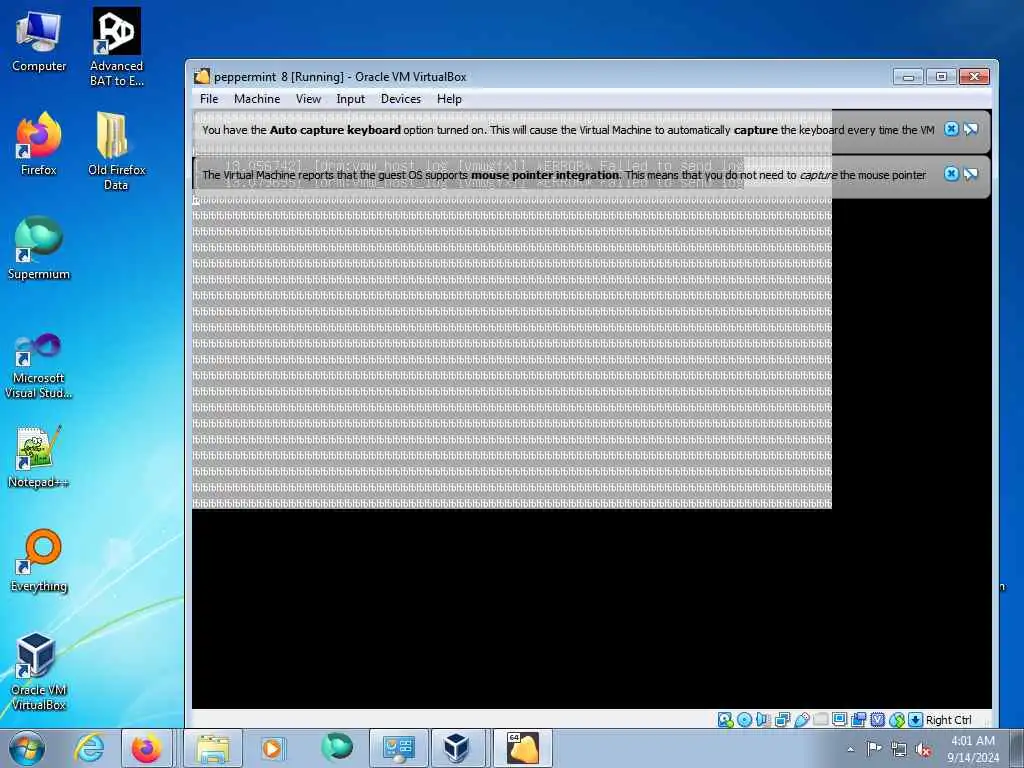This screenshot has width=1024, height=768.
Task: Click the shared folders indicator in status bar
Action: pyautogui.click(x=821, y=720)
